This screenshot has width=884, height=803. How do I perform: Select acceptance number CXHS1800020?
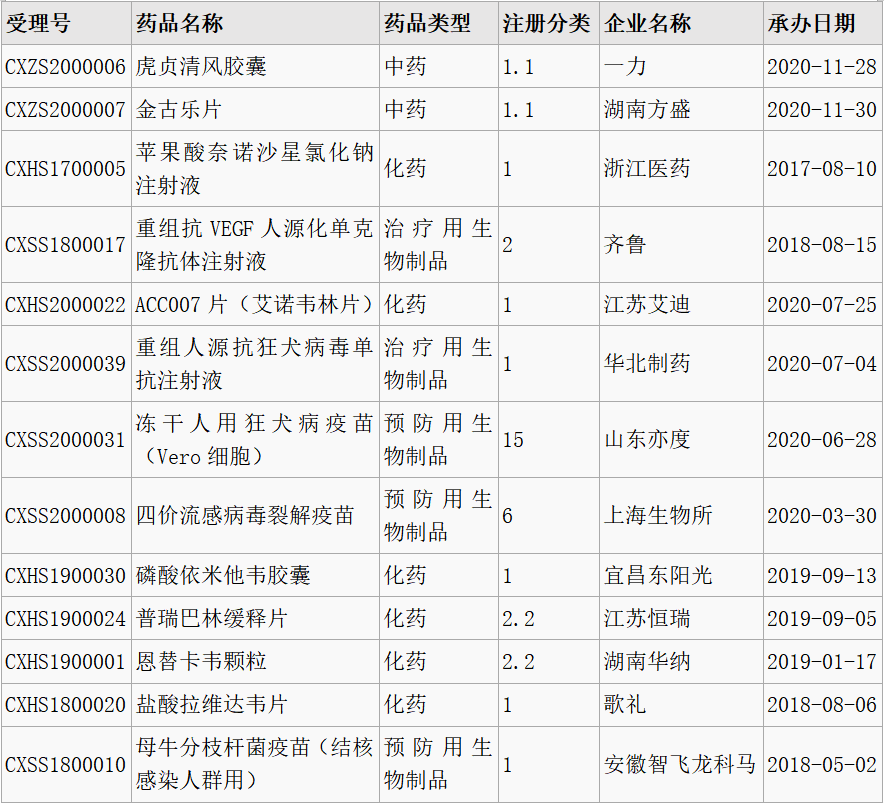(65, 705)
